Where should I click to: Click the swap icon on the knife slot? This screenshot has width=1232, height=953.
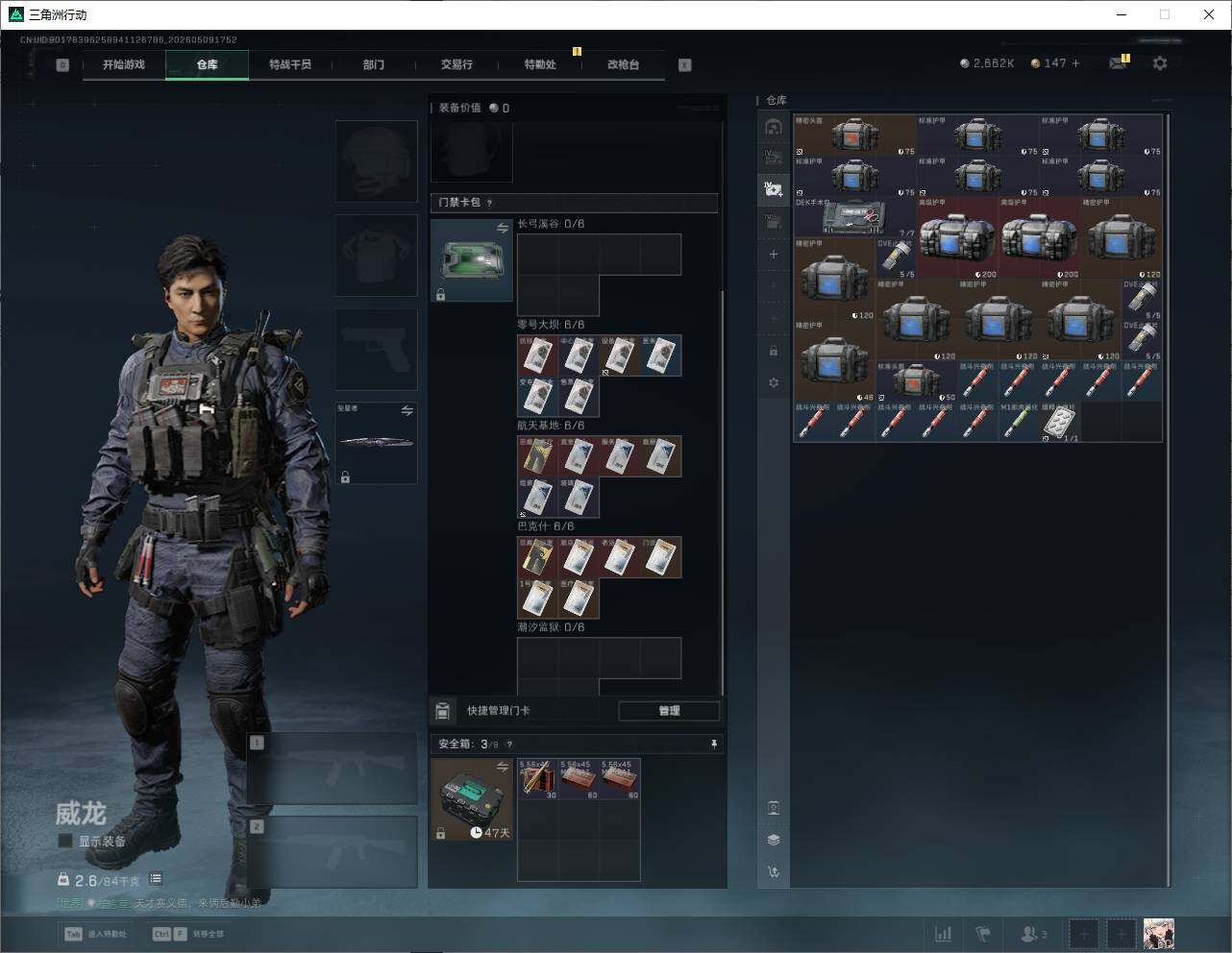click(407, 411)
